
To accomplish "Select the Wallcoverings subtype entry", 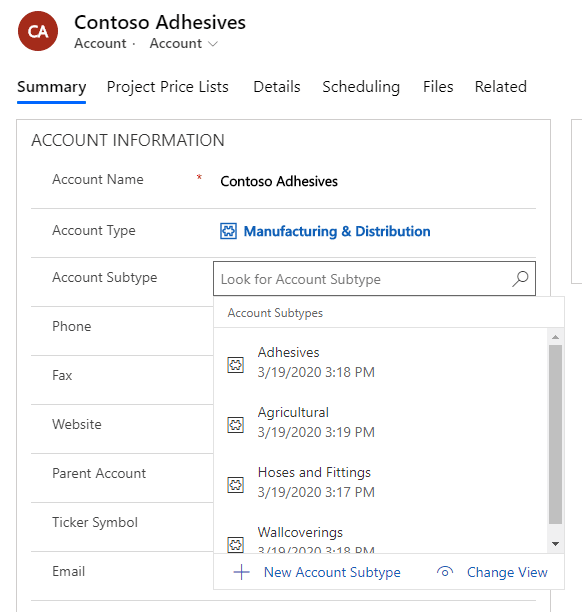I will 381,539.
